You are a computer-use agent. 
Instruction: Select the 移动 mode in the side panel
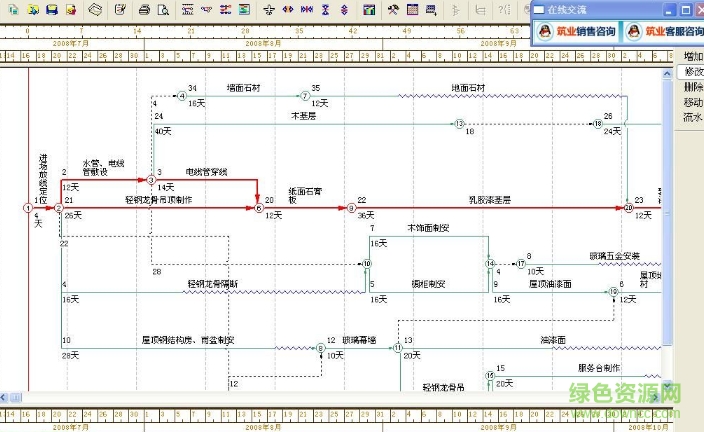693,102
